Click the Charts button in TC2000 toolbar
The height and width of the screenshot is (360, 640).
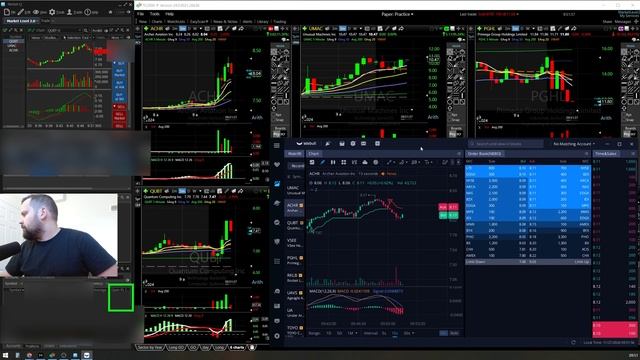coord(157,22)
